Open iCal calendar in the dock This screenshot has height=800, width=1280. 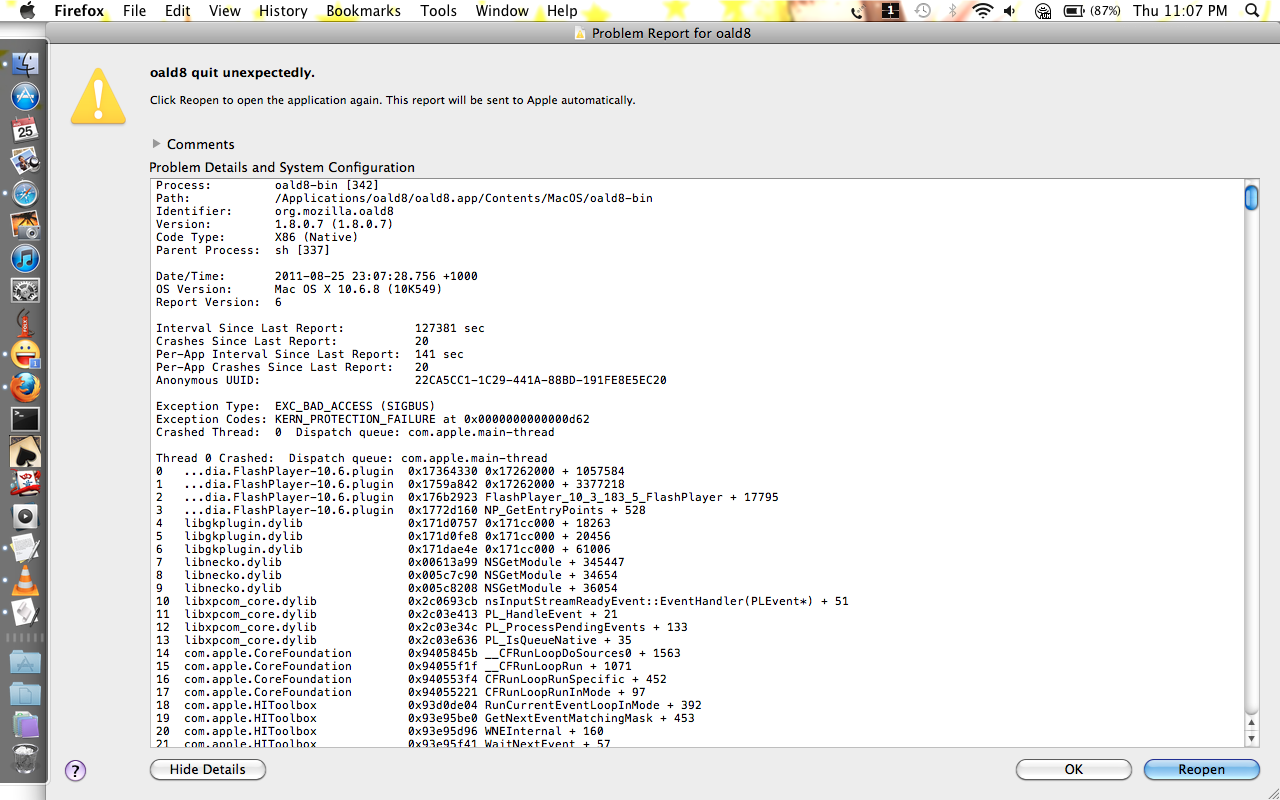pyautogui.click(x=25, y=129)
